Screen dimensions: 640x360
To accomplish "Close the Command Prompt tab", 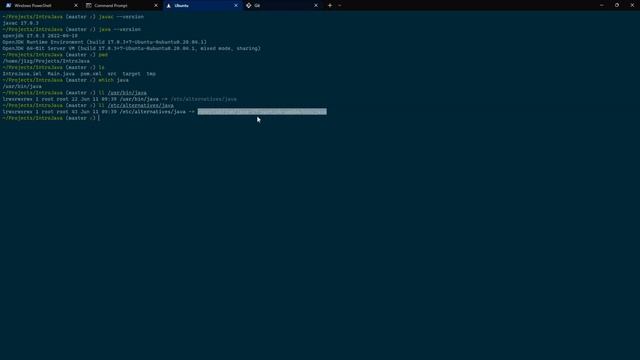I will point(156,6).
